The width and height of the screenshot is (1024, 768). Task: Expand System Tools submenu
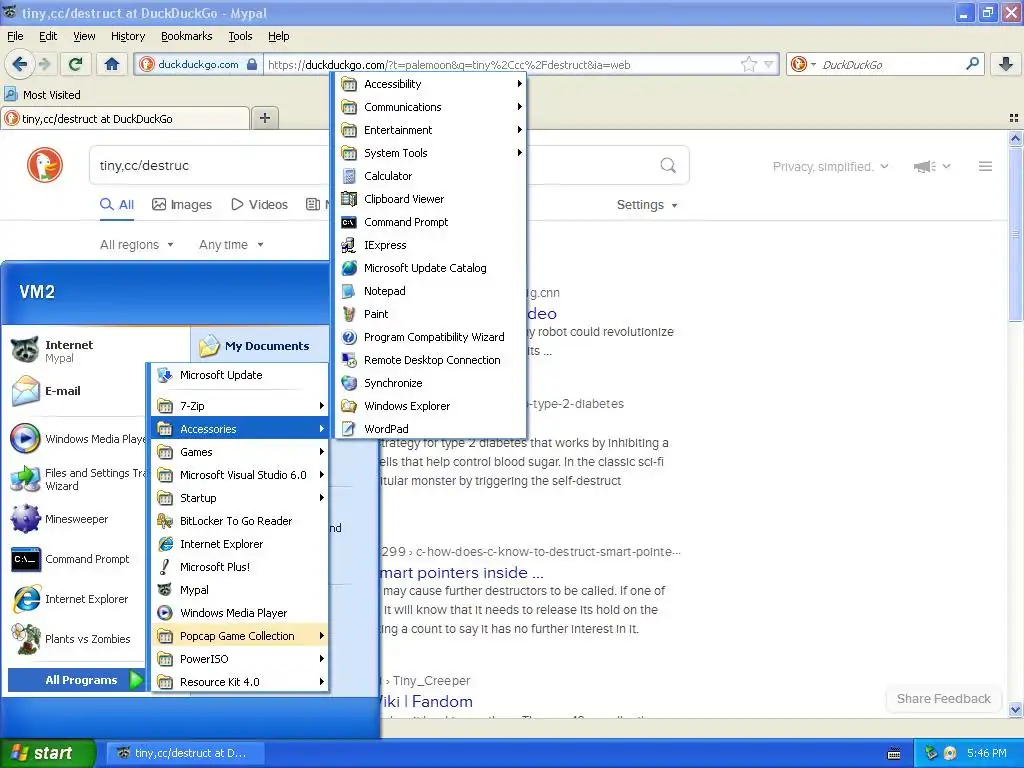431,153
